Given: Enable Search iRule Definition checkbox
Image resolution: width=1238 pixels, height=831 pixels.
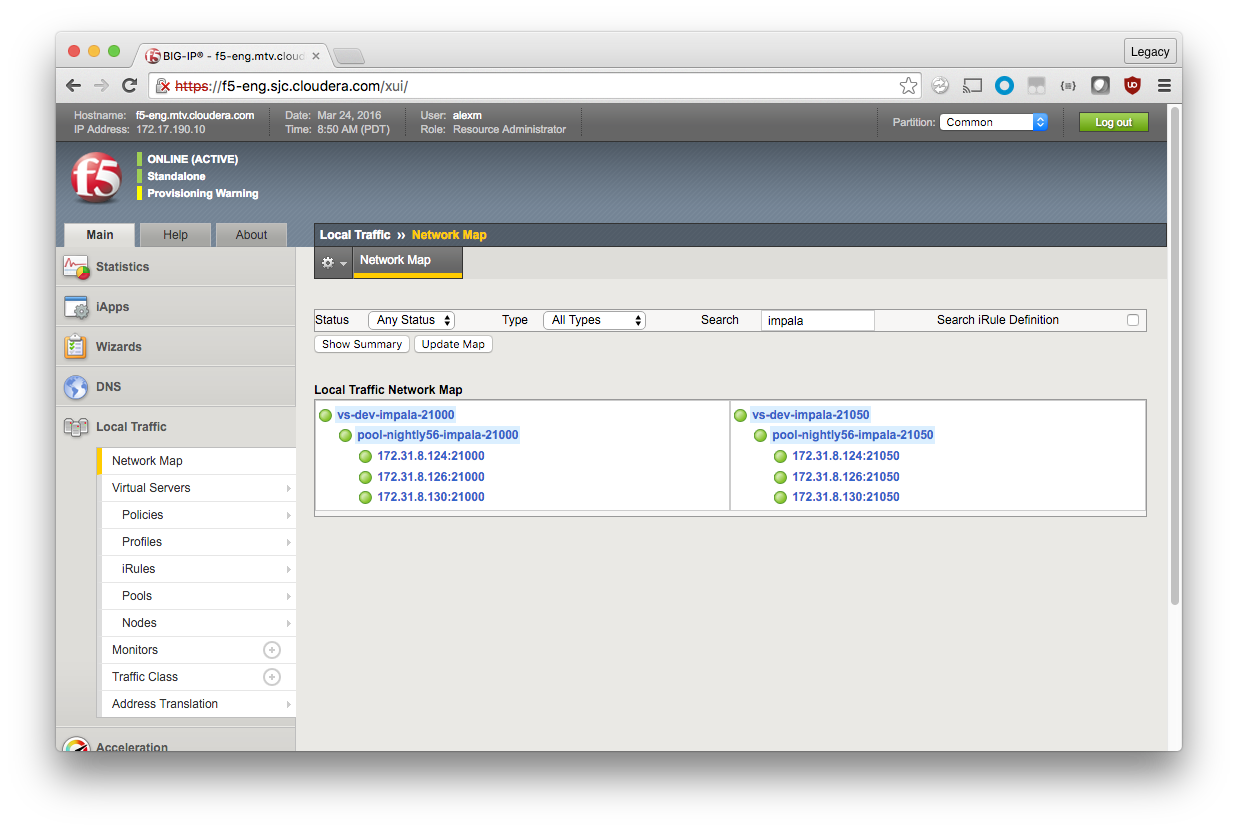Looking at the screenshot, I should click(x=1133, y=320).
